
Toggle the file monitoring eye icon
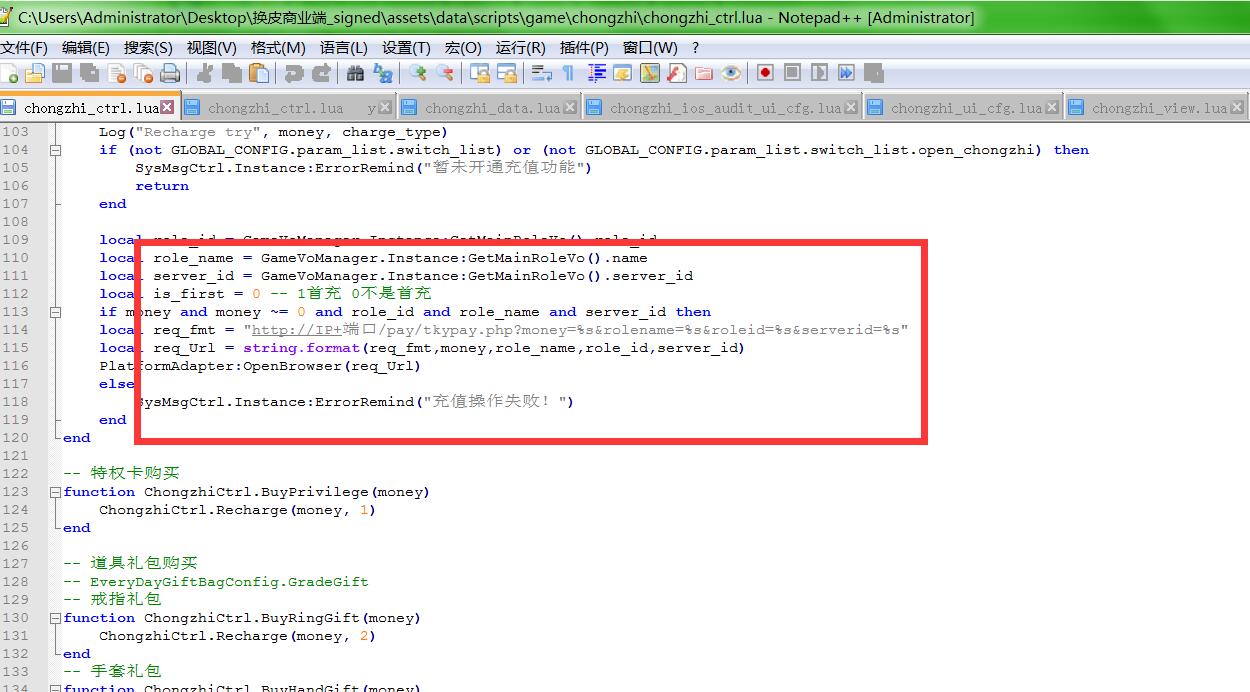[x=731, y=73]
